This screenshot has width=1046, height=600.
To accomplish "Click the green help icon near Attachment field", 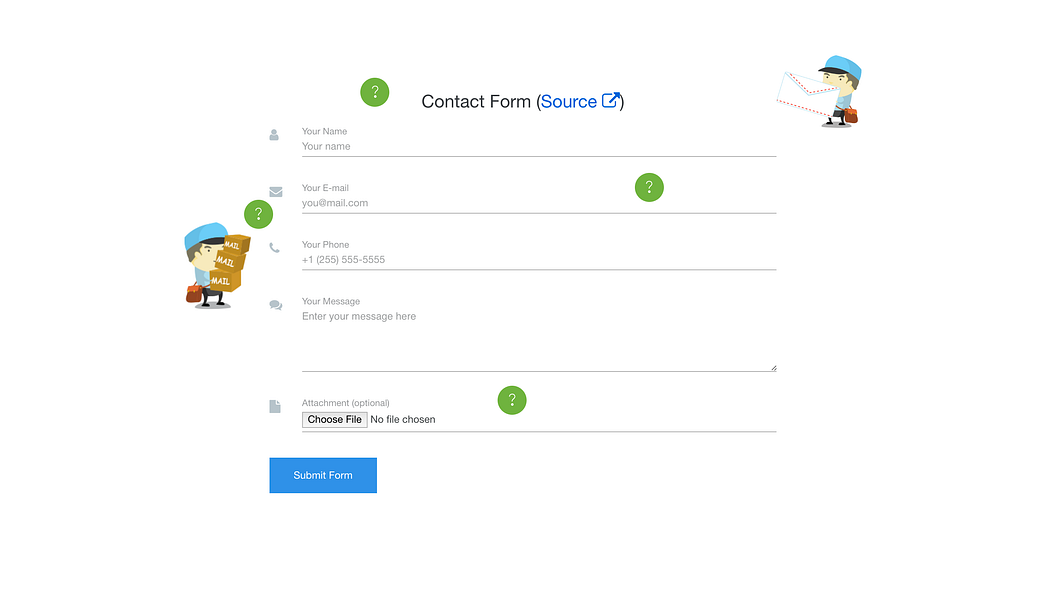I will (512, 400).
